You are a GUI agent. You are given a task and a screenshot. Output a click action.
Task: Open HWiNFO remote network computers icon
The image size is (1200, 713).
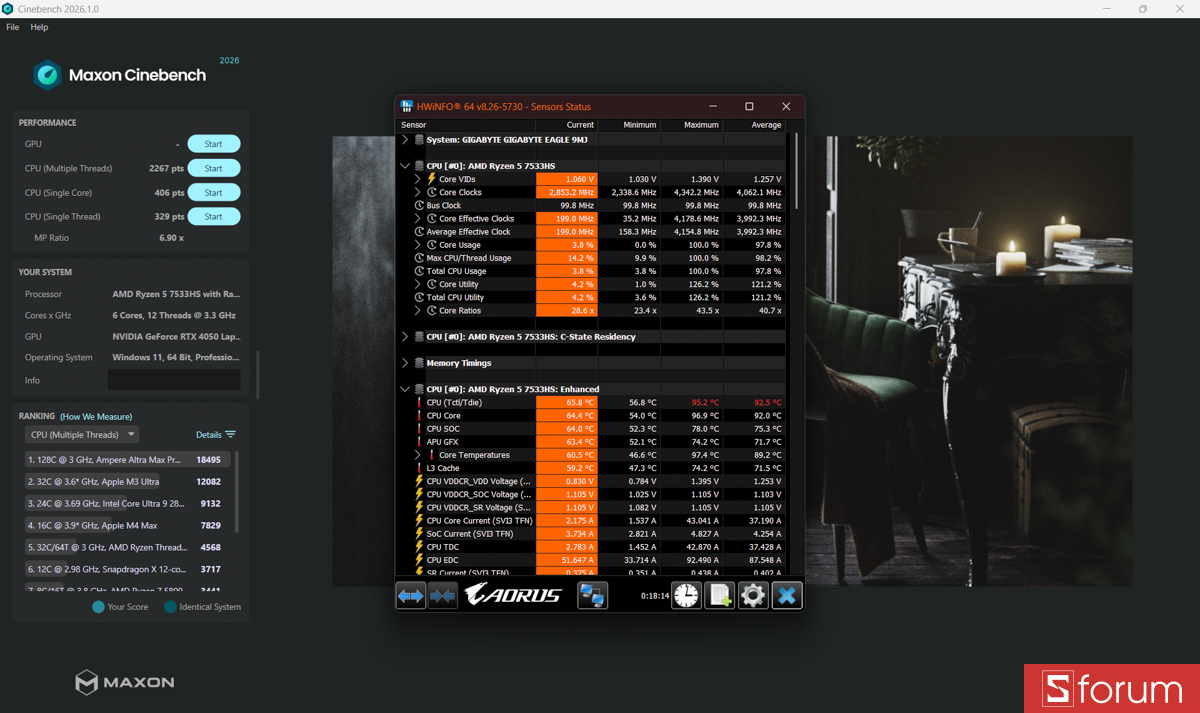point(593,595)
